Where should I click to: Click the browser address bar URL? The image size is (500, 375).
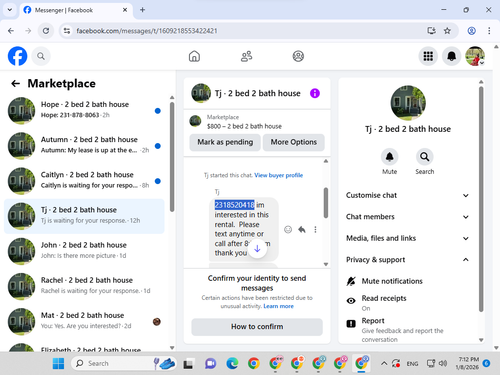[x=147, y=31]
